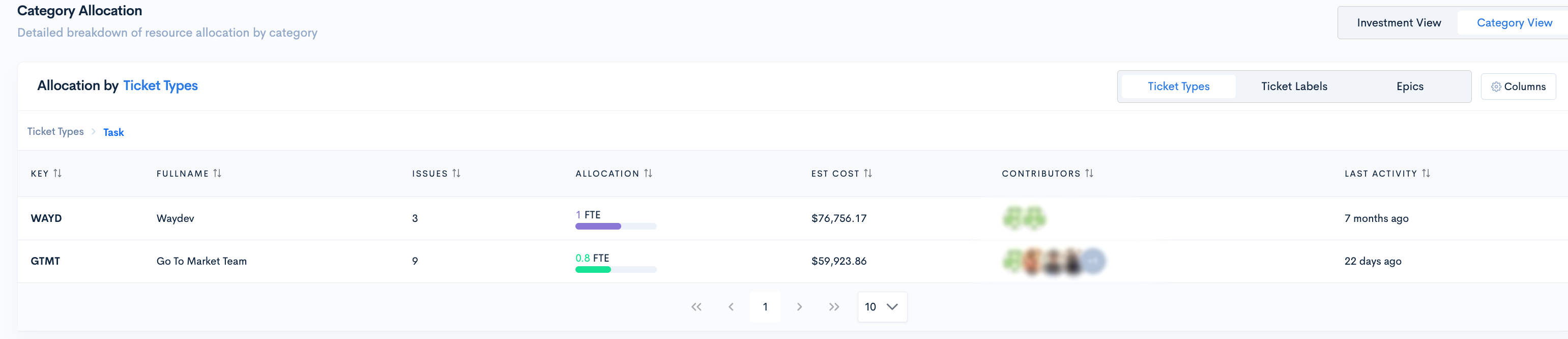
Task: Sort table by Key column icon
Action: 57,174
